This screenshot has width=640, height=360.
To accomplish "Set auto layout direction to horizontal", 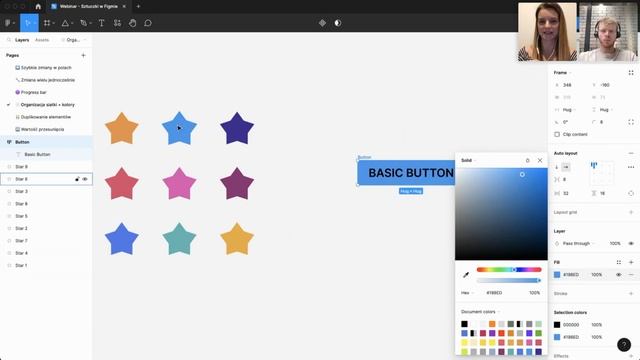I will point(566,167).
